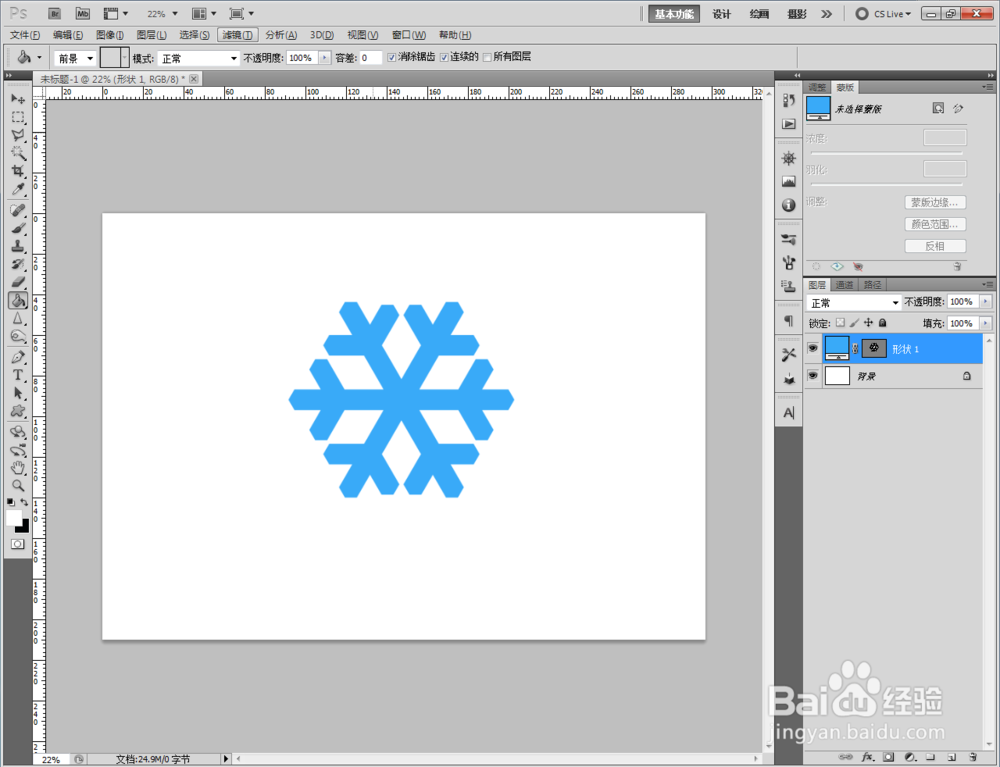Select the Eyedropper tool
This screenshot has height=767, width=1000.
[18, 189]
